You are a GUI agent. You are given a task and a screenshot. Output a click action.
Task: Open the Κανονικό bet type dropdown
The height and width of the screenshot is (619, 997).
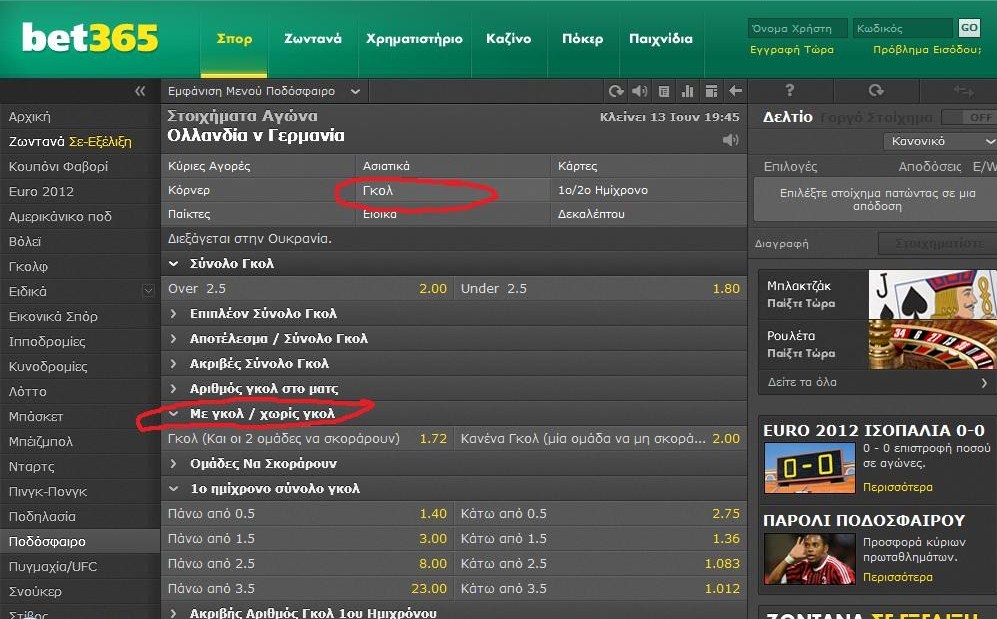pos(940,141)
